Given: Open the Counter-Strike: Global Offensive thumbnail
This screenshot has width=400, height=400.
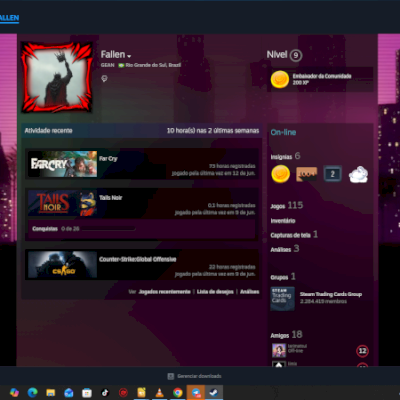Looking at the screenshot, I should [x=62, y=265].
